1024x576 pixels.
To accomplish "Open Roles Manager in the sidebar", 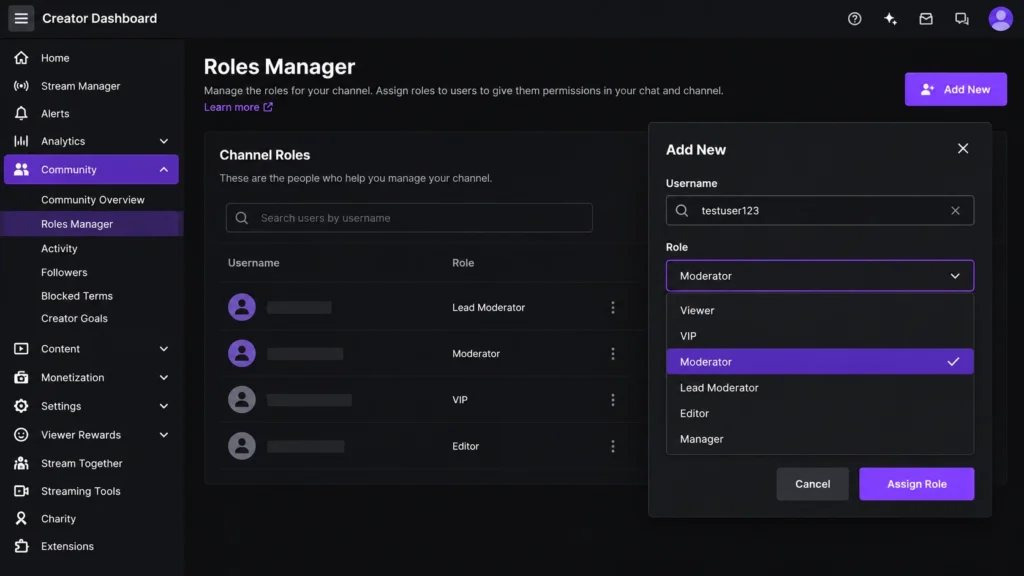I will (x=77, y=224).
